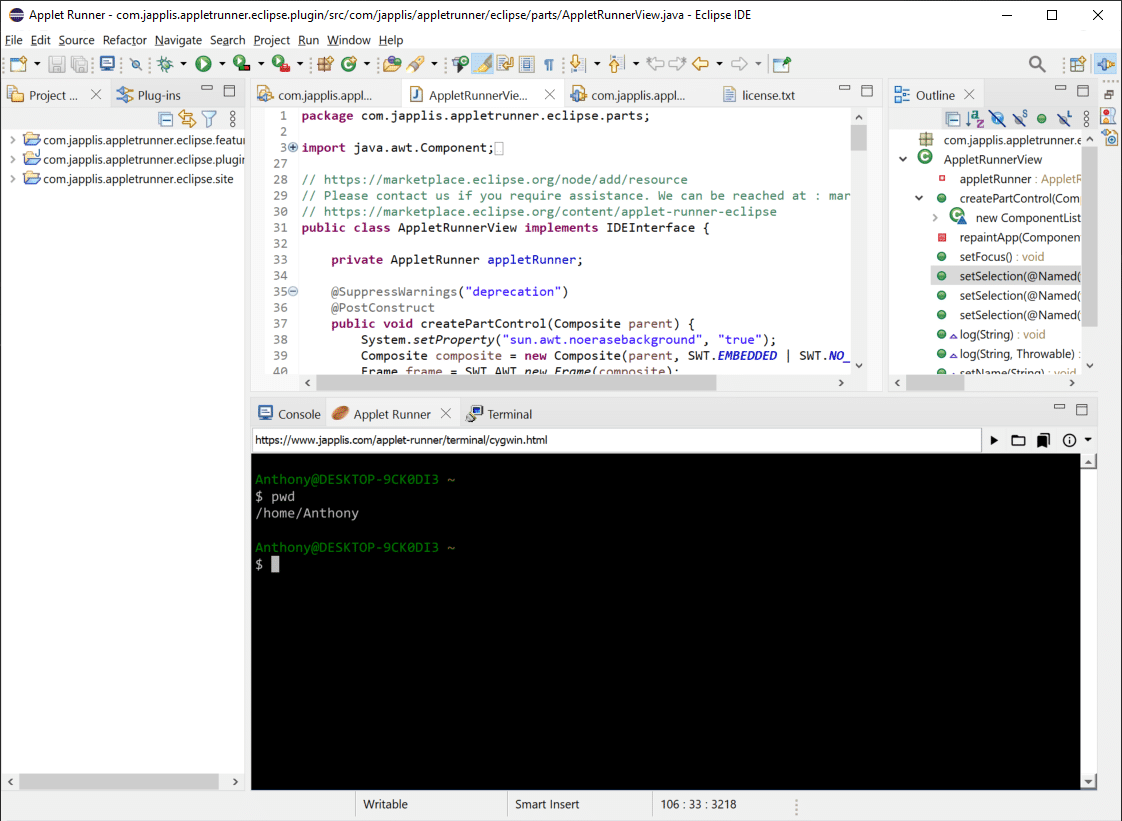Click the yellow Back navigation arrow

pyautogui.click(x=701, y=64)
